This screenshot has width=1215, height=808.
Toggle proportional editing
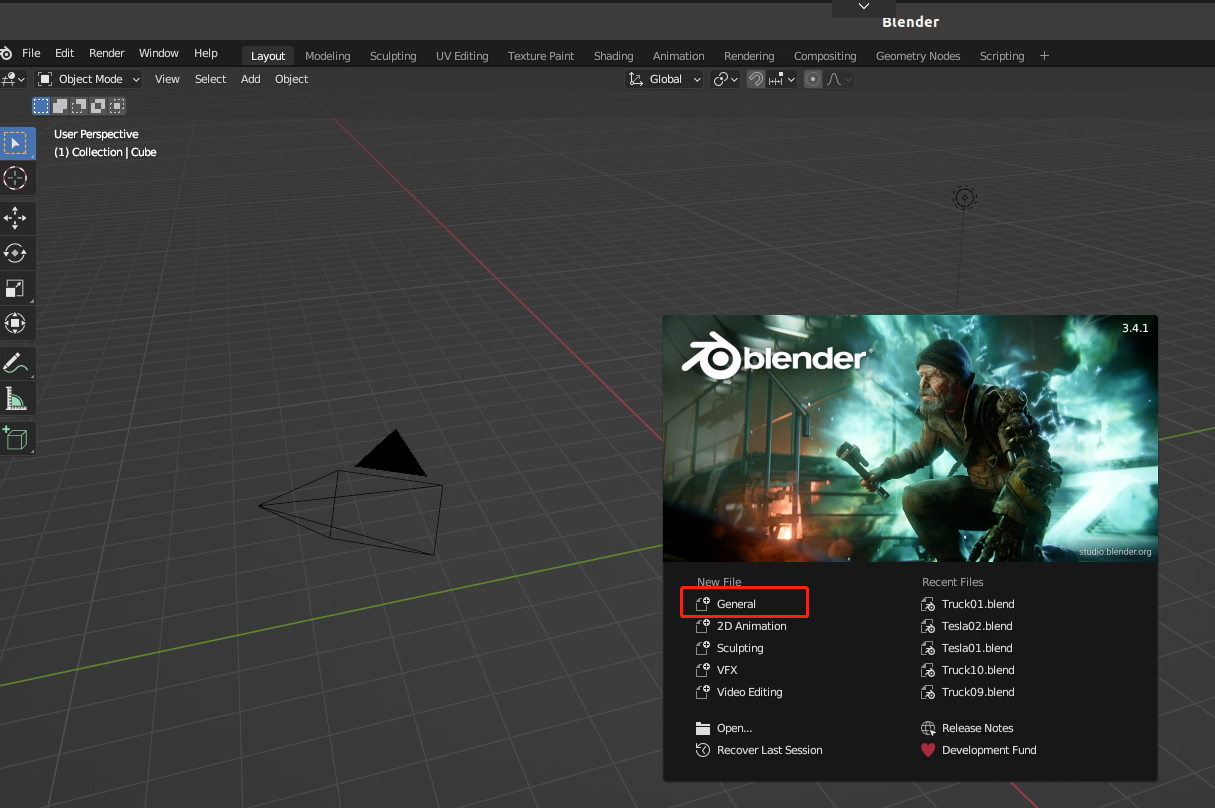[813, 79]
